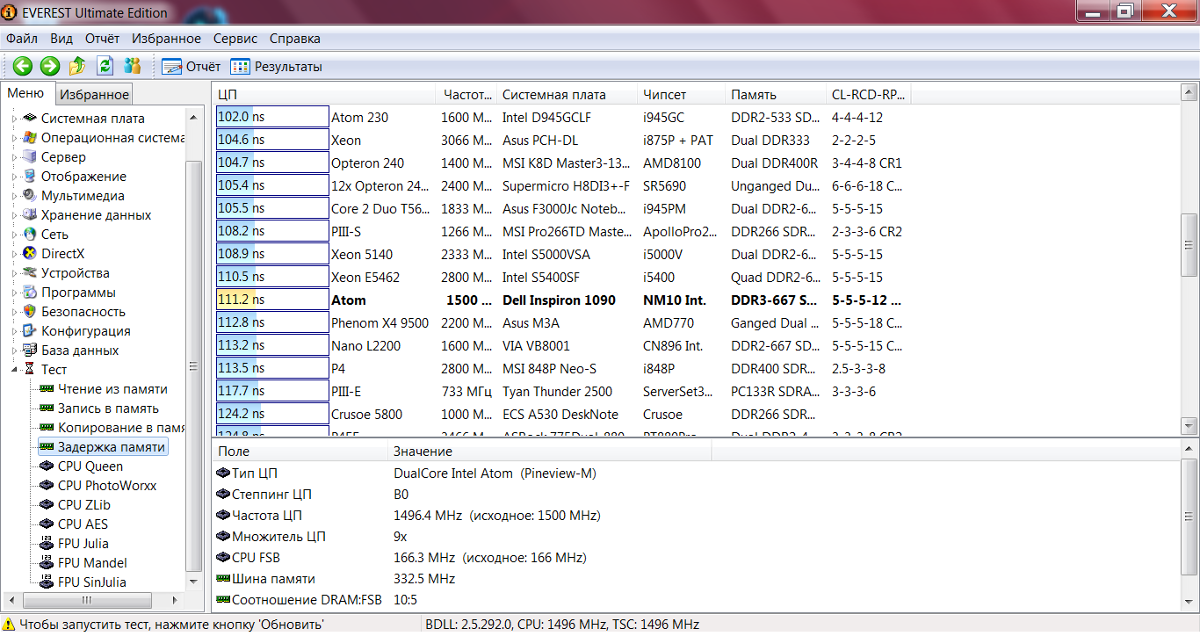Image resolution: width=1200 pixels, height=633 pixels.
Task: Select the Программы tree icon
Action: tap(30, 292)
